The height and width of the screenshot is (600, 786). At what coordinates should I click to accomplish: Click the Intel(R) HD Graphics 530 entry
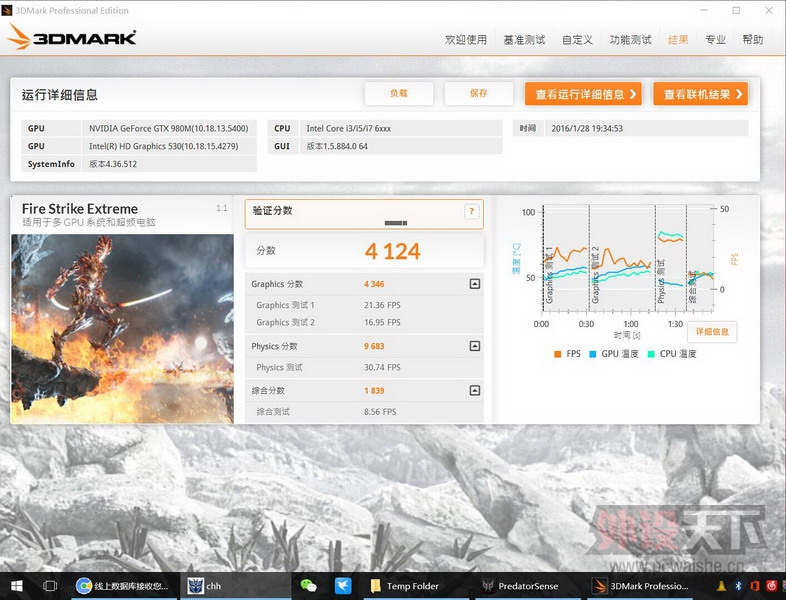(169, 146)
